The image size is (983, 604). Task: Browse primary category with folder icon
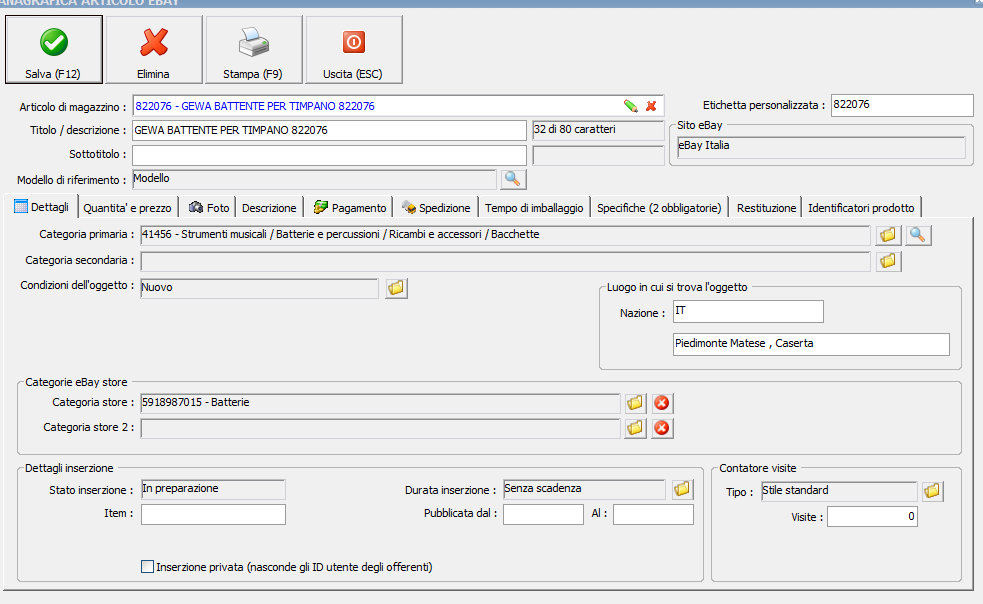tap(888, 235)
